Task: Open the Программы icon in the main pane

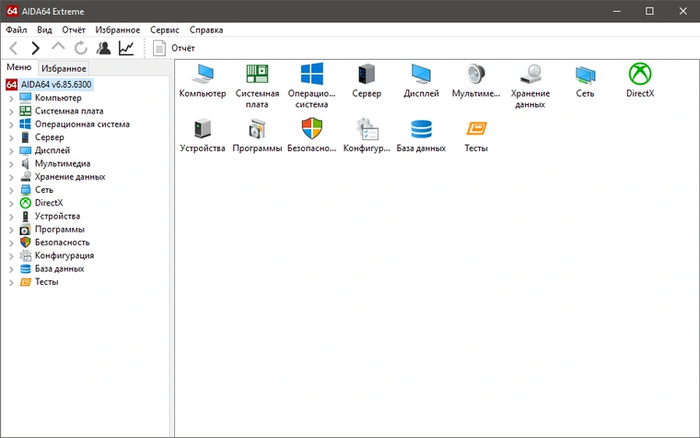Action: tap(257, 129)
